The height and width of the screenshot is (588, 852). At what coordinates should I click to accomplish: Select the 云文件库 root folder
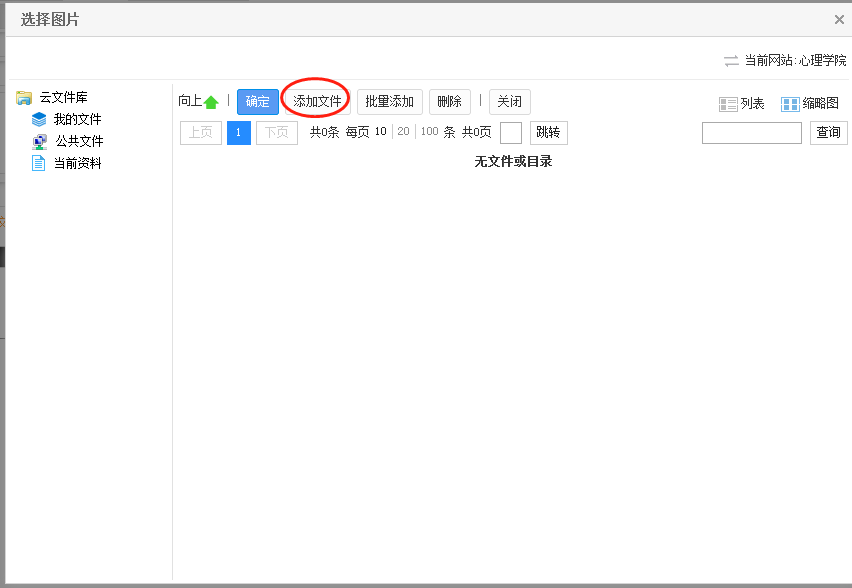click(63, 98)
